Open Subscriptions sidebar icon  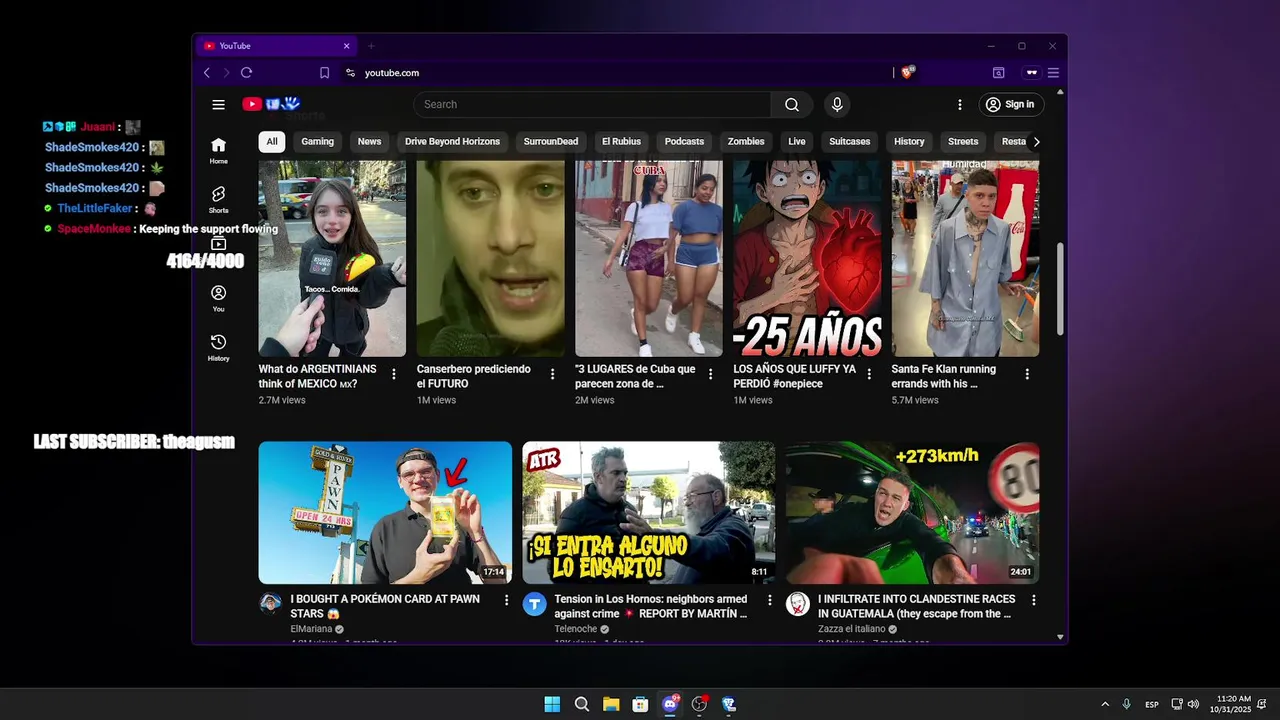(218, 244)
